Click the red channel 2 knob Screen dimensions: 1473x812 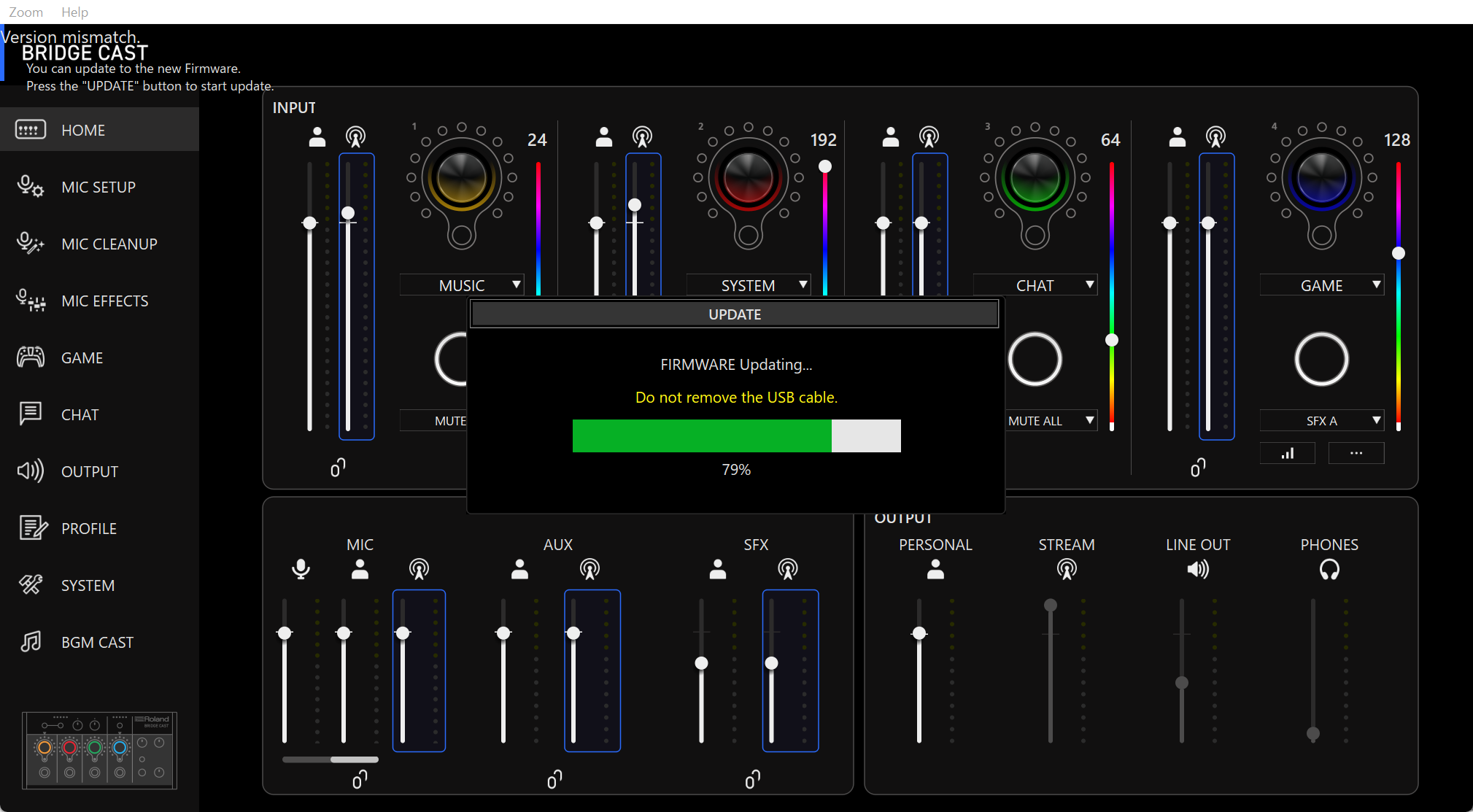pos(749,177)
